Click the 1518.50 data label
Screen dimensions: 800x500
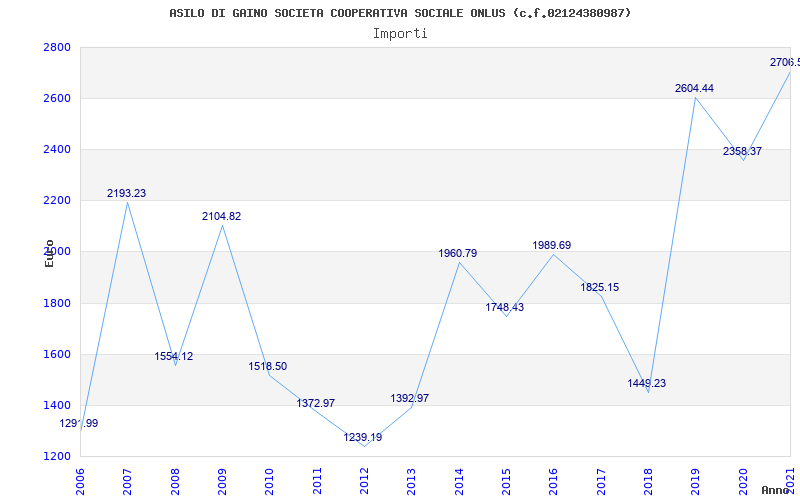pyautogui.click(x=268, y=366)
